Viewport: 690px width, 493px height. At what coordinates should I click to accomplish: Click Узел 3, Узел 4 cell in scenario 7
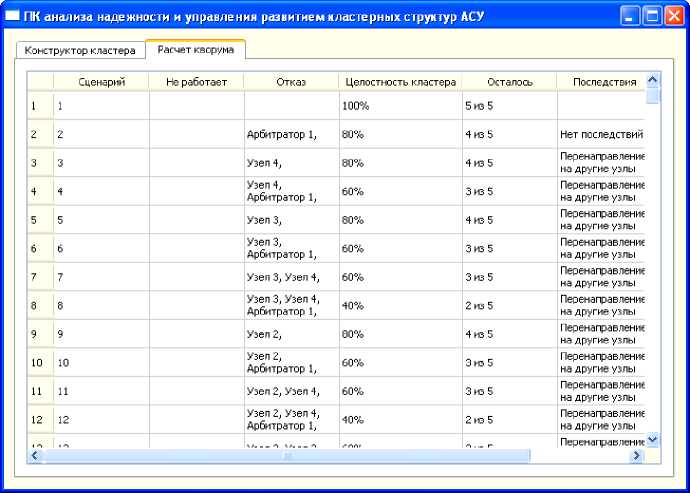coord(291,277)
